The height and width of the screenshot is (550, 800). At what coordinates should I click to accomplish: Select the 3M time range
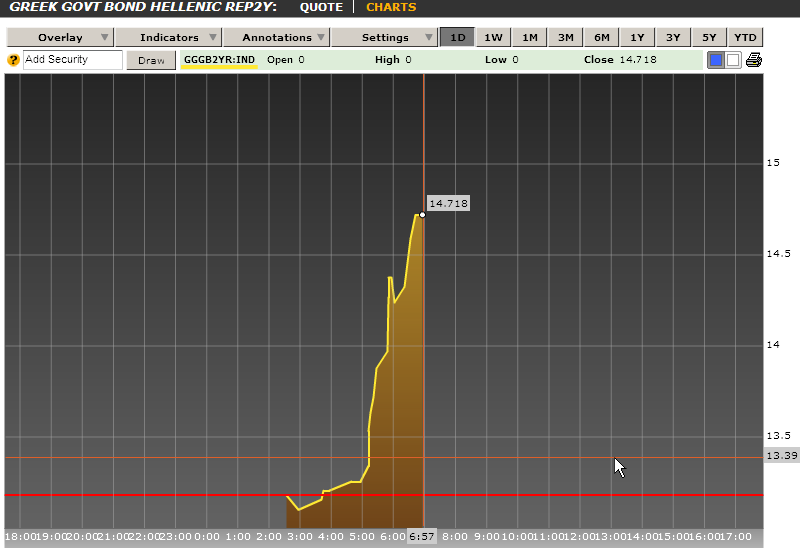[x=565, y=37]
